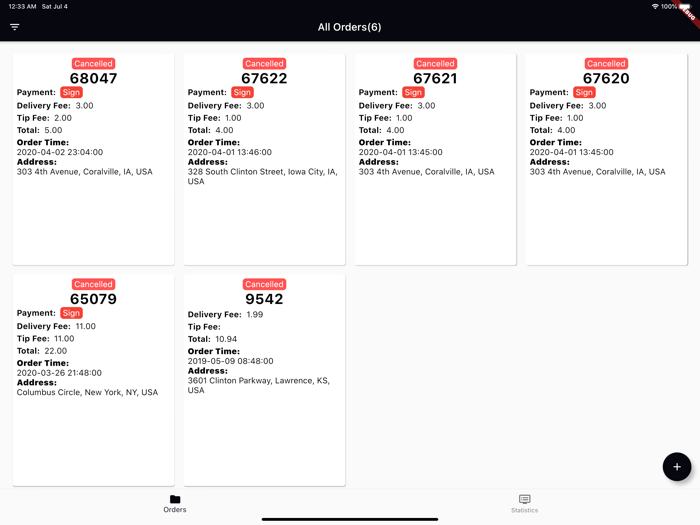
Task: Click Total 22.00 on order 65079
Action: click(x=42, y=351)
